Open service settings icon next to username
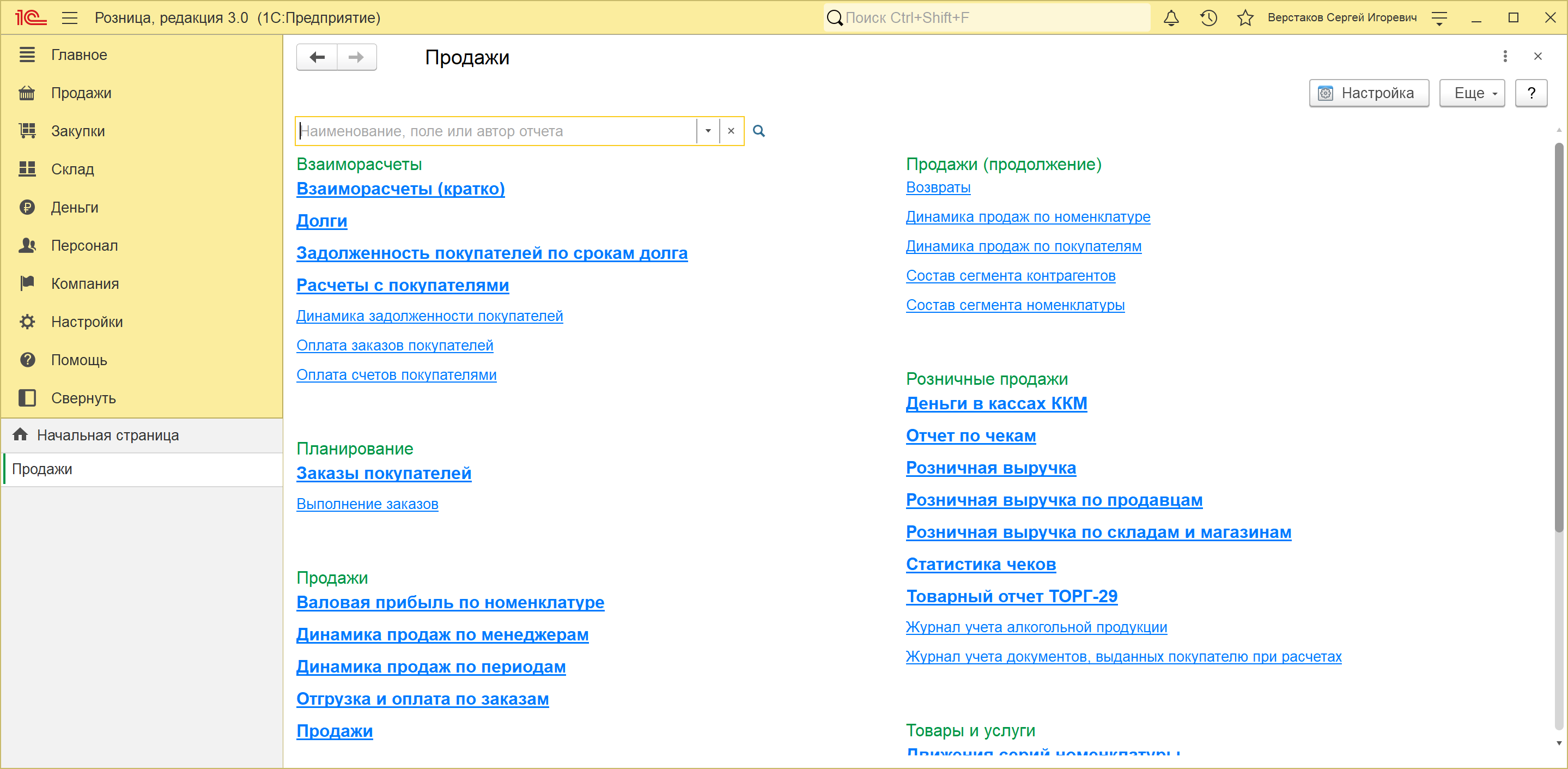The width and height of the screenshot is (1568, 769). tap(1439, 19)
